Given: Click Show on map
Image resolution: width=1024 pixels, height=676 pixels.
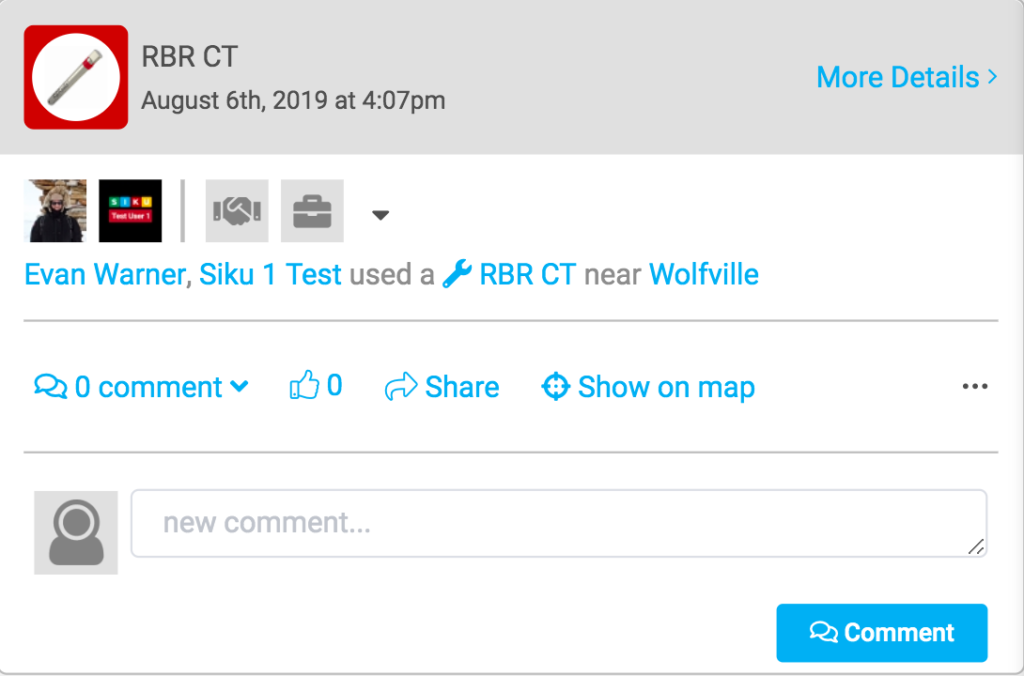Looking at the screenshot, I should (648, 387).
